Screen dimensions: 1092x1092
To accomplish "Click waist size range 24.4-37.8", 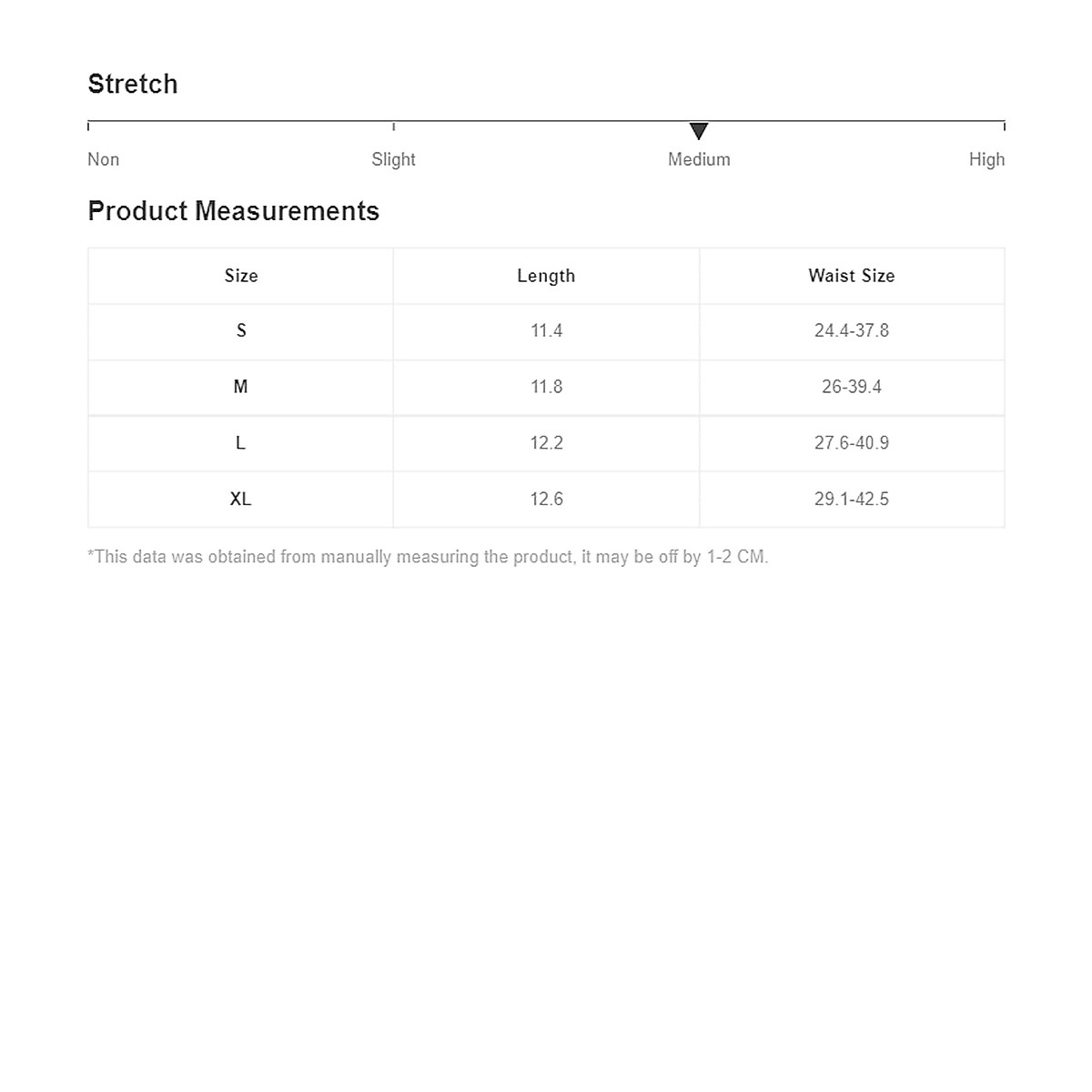I will (852, 330).
